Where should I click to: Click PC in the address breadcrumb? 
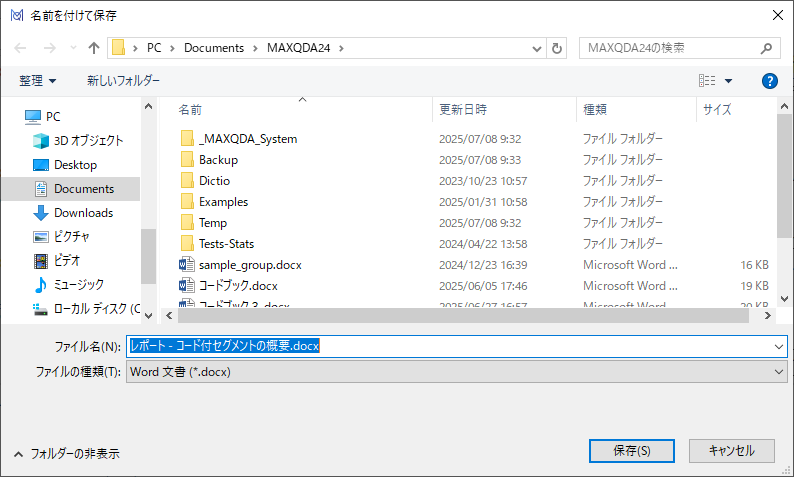point(154,48)
